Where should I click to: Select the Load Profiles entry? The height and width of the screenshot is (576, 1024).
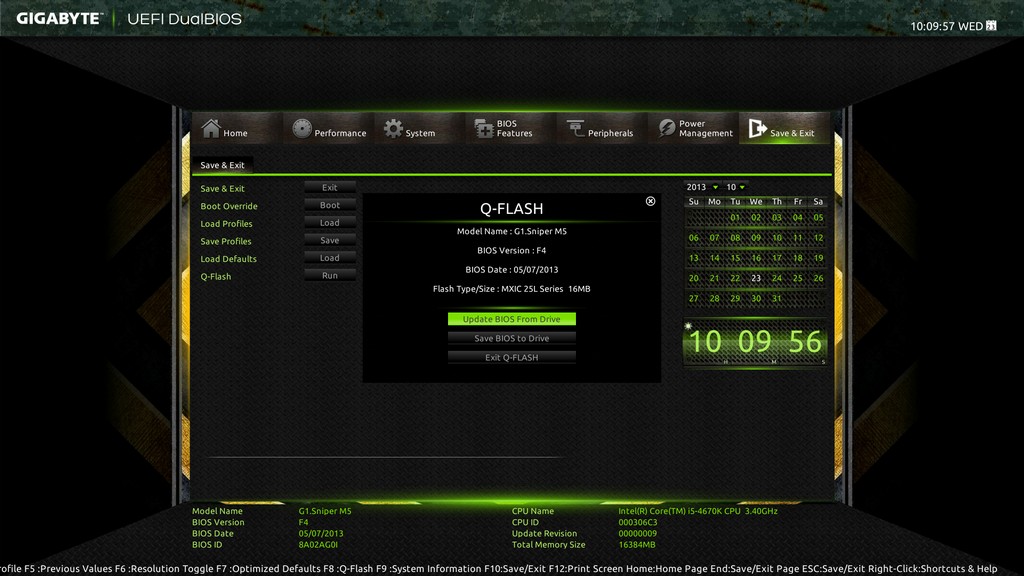[x=226, y=224]
